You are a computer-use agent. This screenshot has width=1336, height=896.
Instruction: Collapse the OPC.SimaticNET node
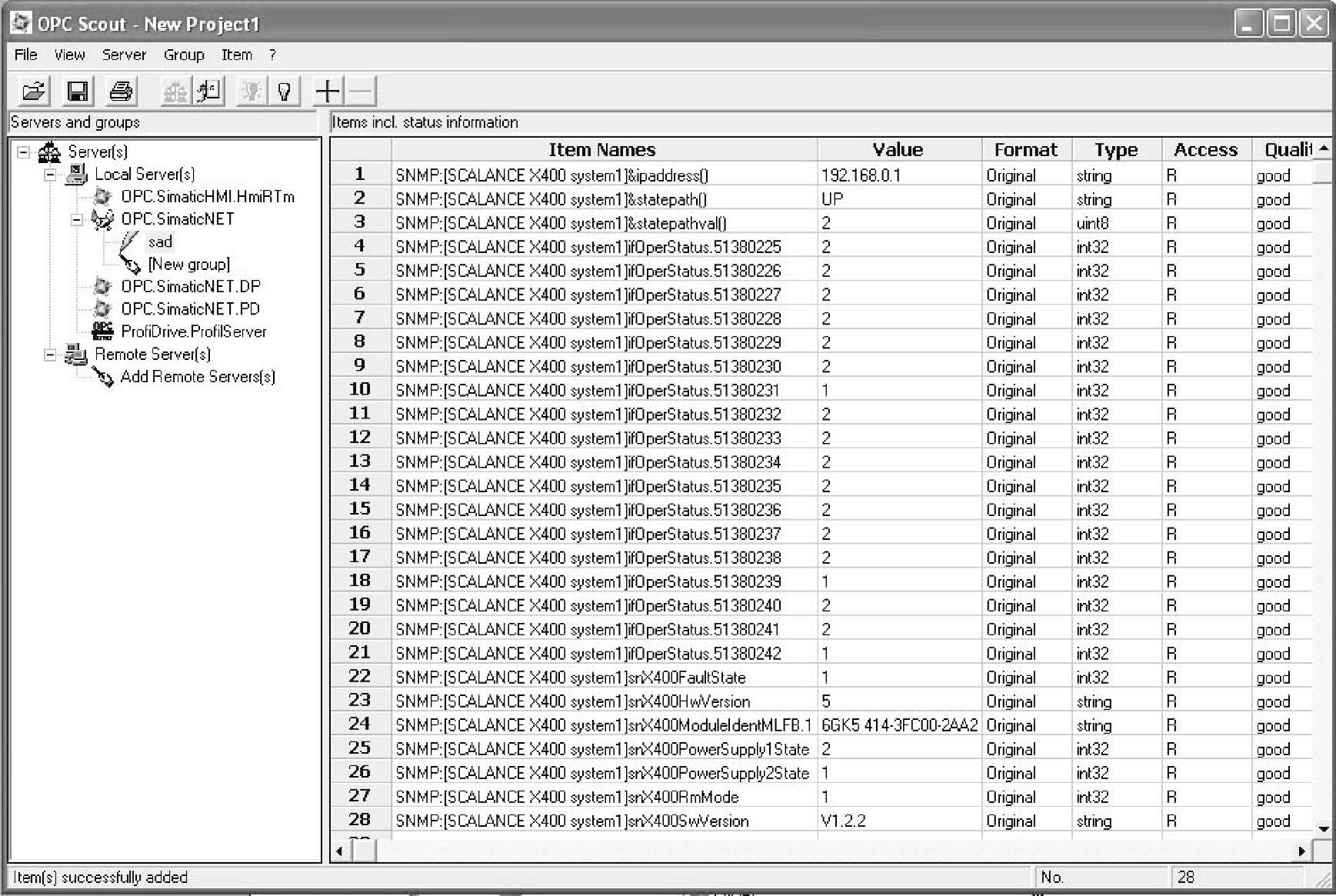point(77,220)
